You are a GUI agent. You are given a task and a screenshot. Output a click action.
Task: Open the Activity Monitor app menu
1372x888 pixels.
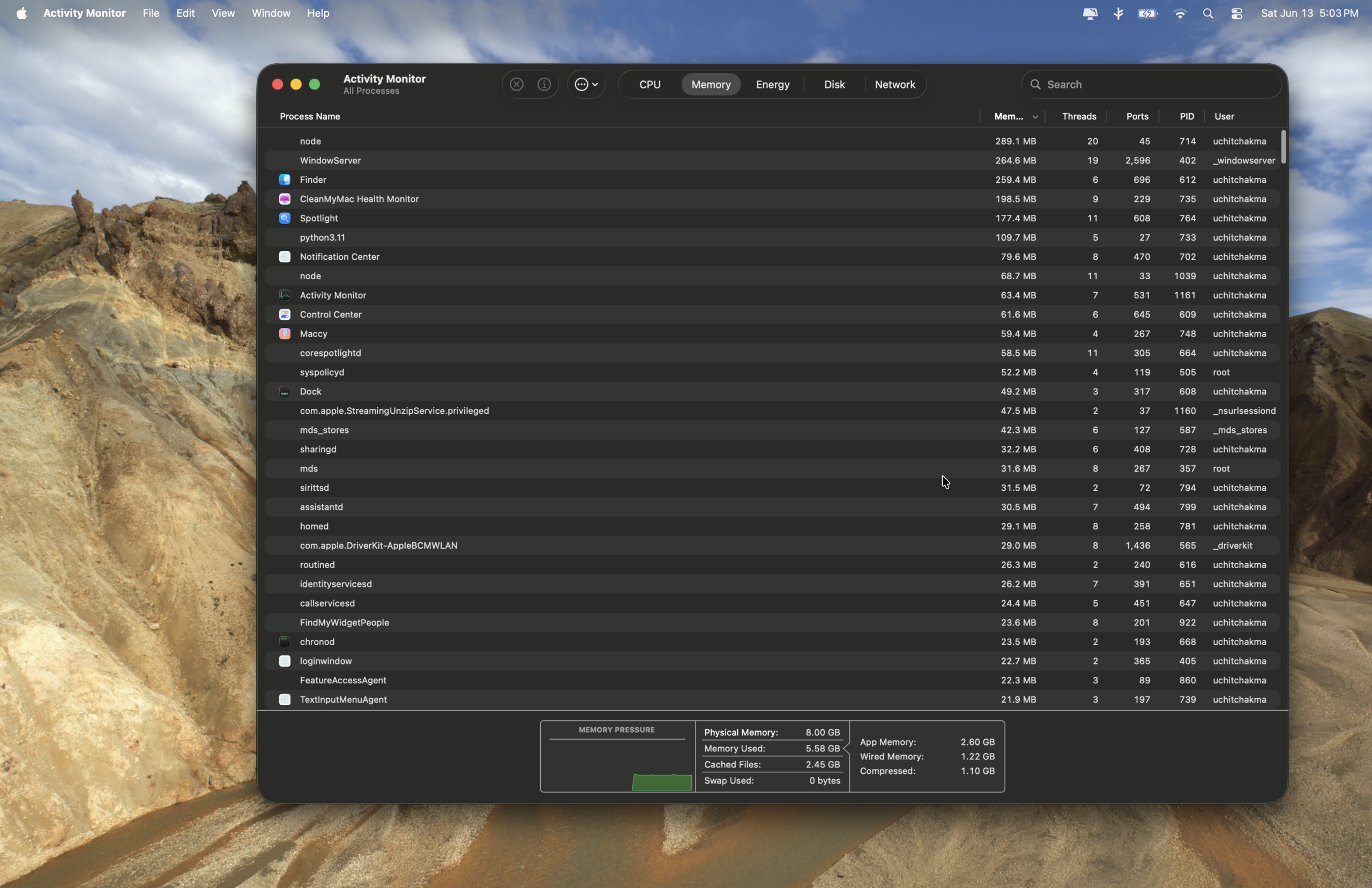(x=84, y=13)
